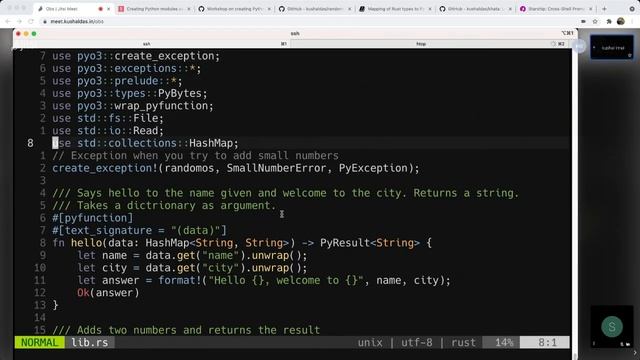640x360 pixels.
Task: Switch to the ssh terminal tab
Action: tap(151, 44)
